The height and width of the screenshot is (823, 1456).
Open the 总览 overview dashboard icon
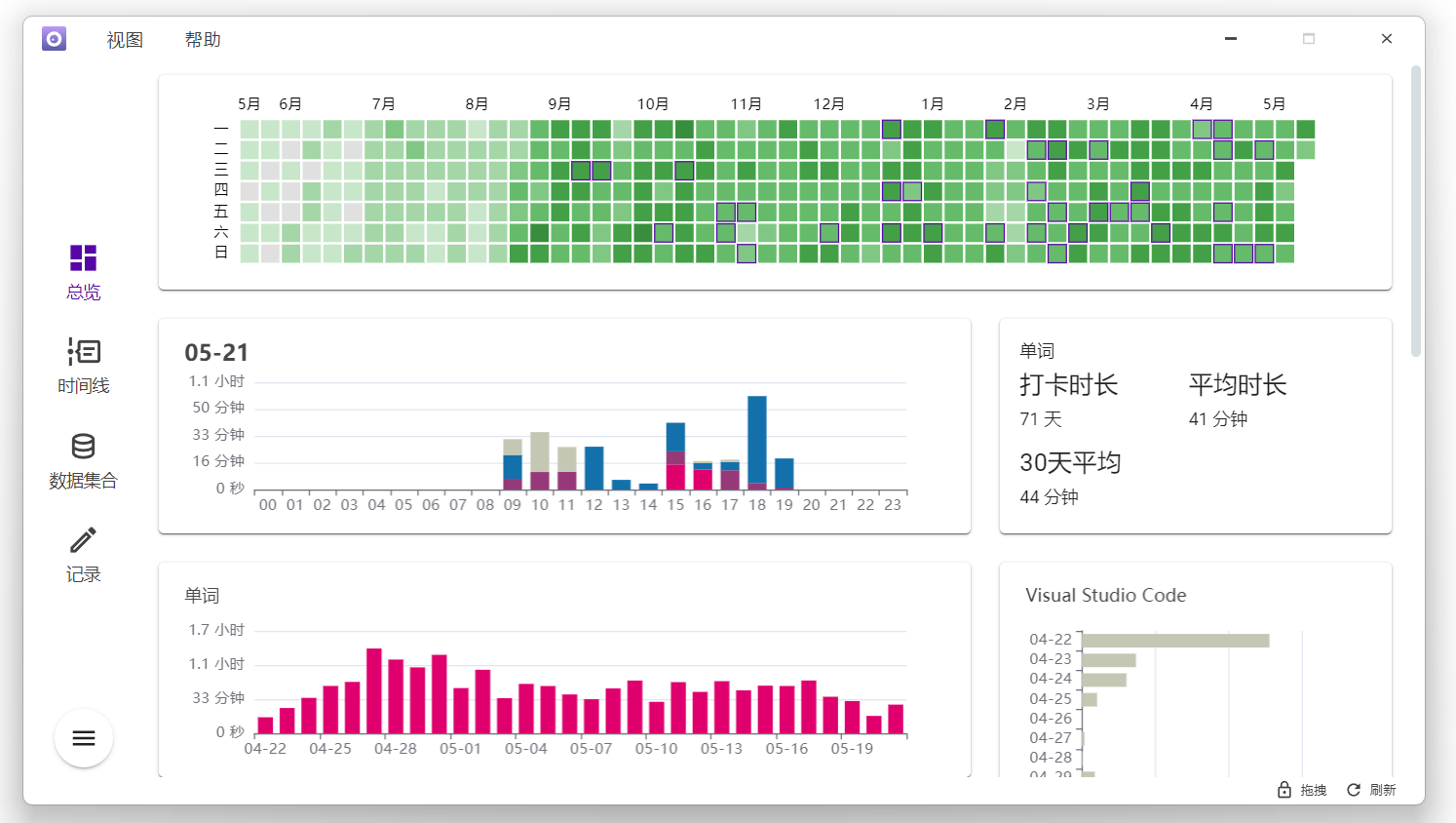(x=83, y=258)
